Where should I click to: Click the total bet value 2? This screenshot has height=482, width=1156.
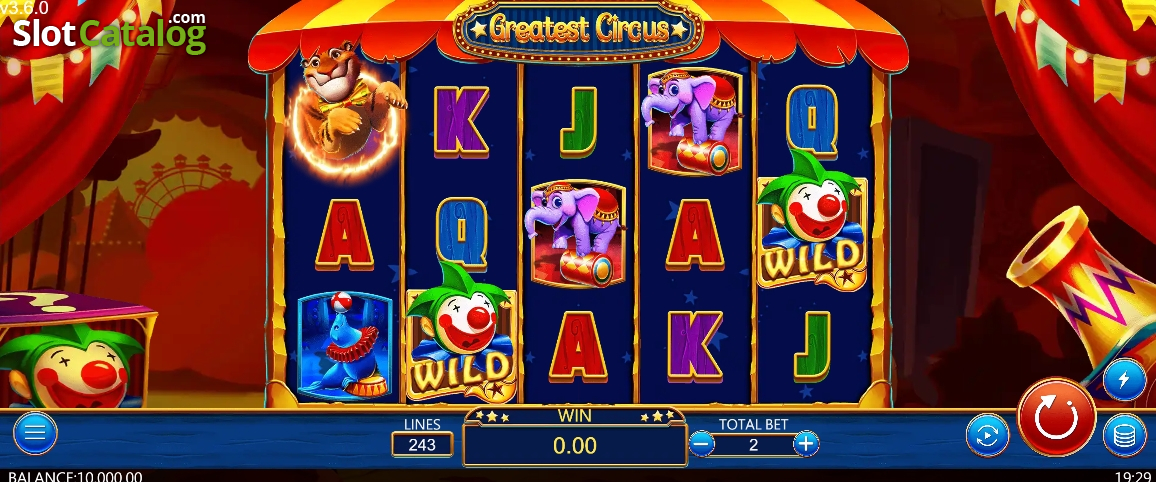[x=753, y=444]
